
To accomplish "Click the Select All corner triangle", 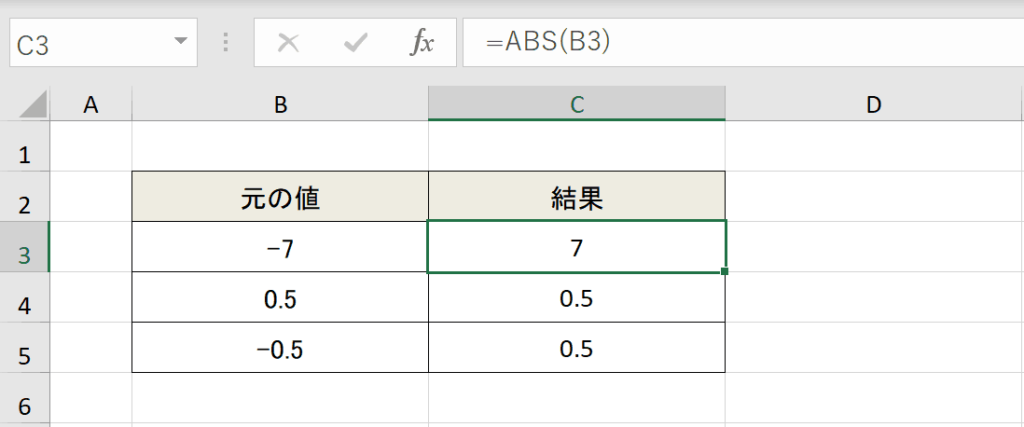I will point(33,104).
